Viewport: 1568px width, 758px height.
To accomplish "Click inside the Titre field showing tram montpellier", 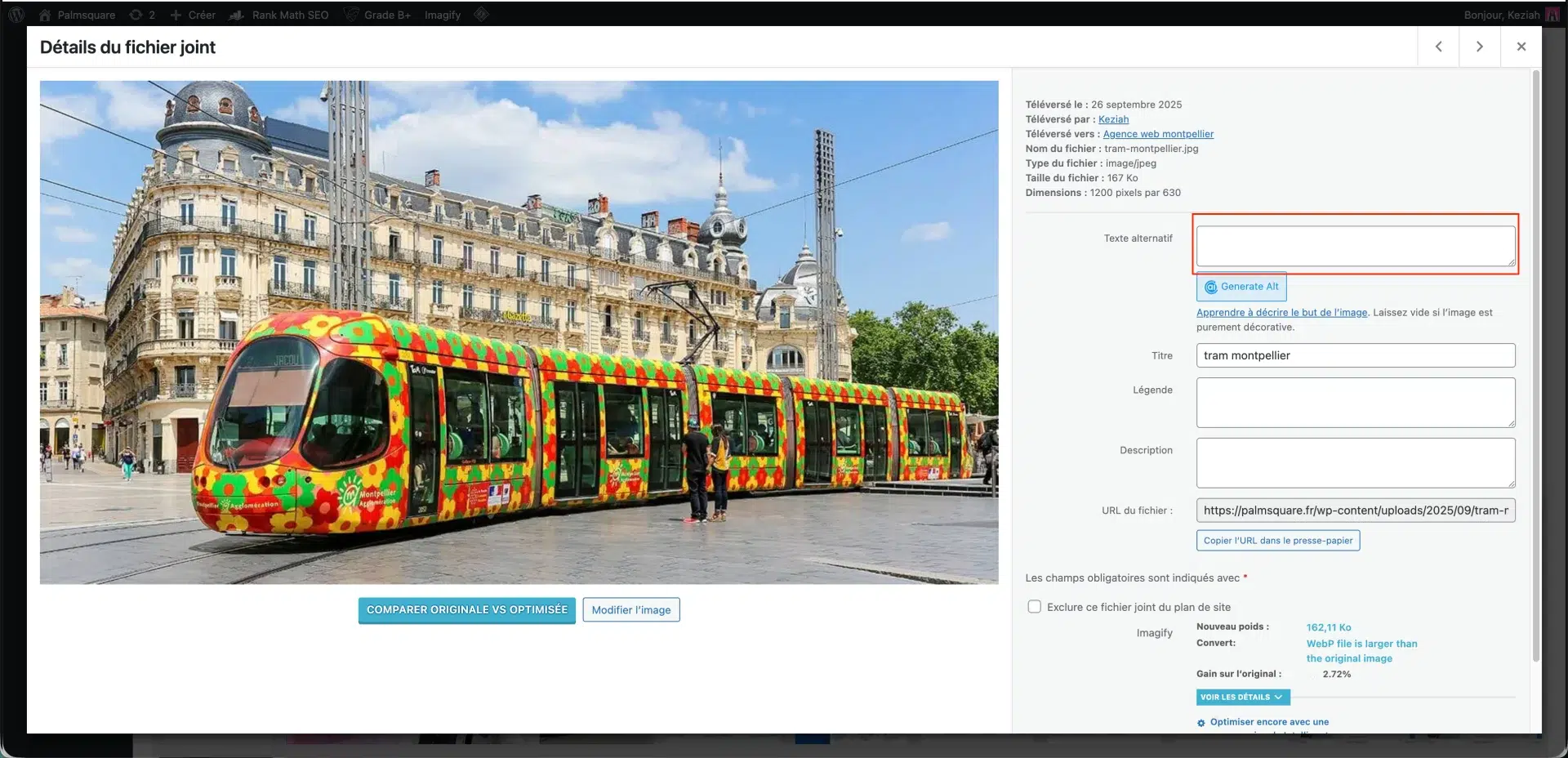I will (1356, 355).
